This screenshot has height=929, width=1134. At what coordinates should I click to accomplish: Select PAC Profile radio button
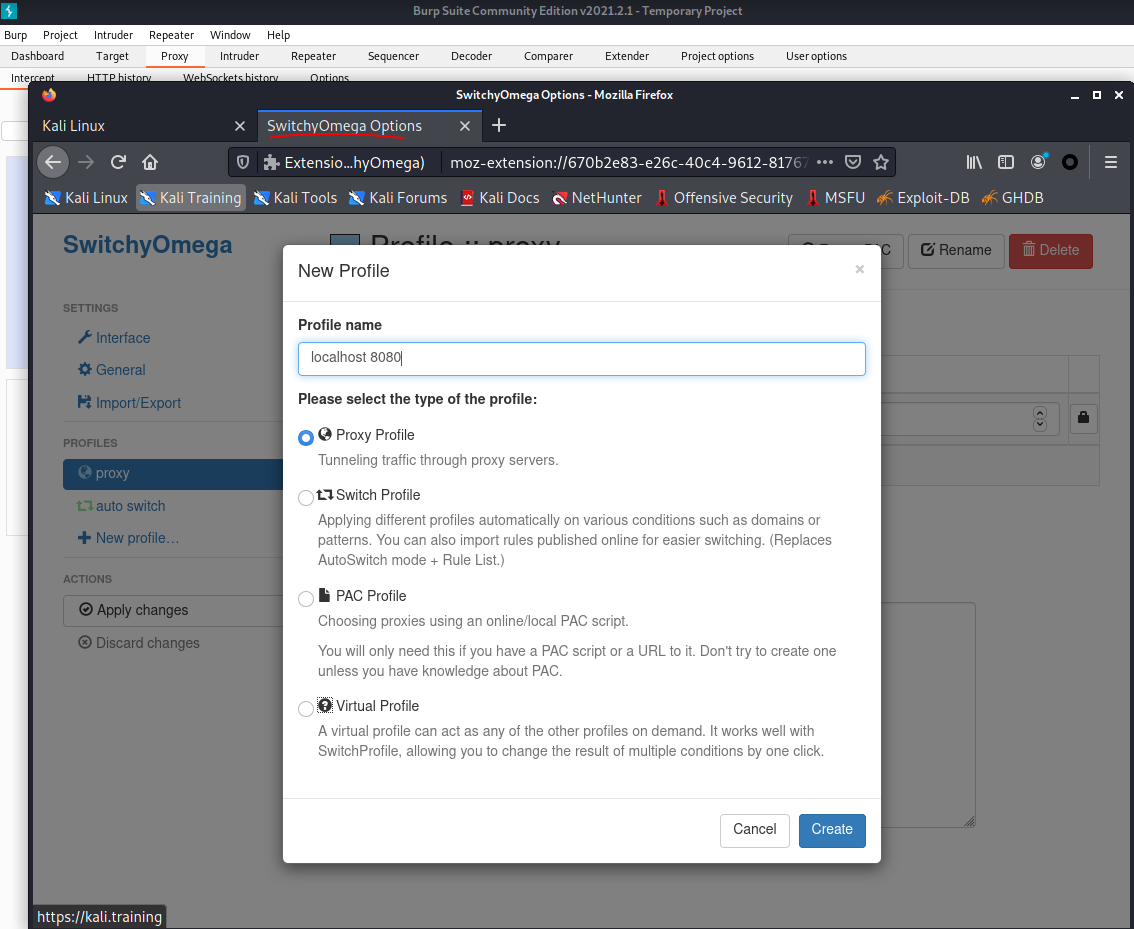click(x=306, y=599)
